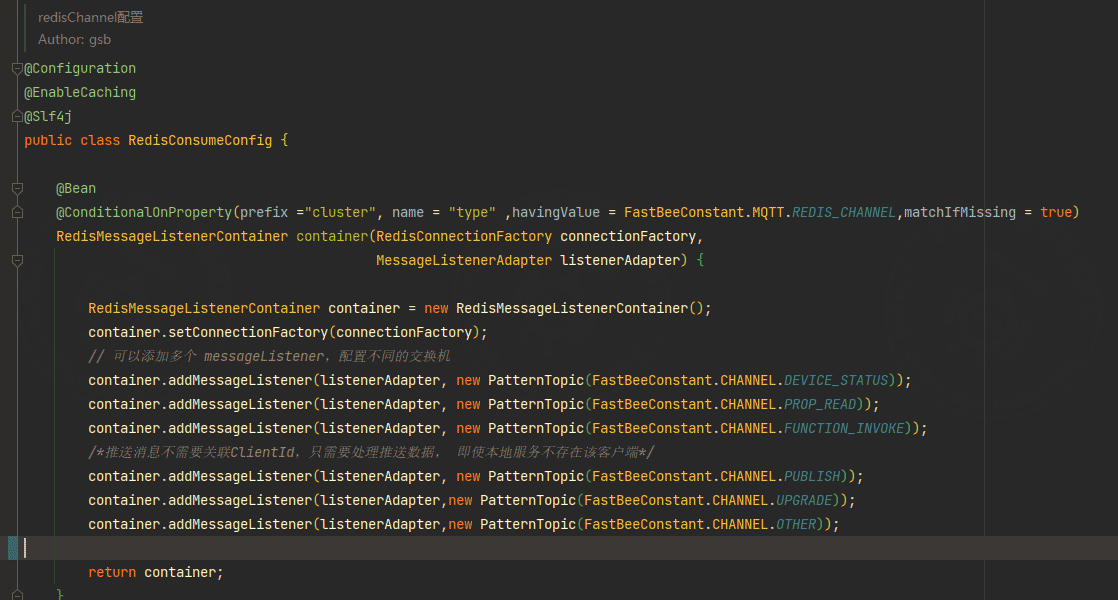Click the OTHER channel constant
Image resolution: width=1118 pixels, height=600 pixels.
pyautogui.click(x=796, y=524)
